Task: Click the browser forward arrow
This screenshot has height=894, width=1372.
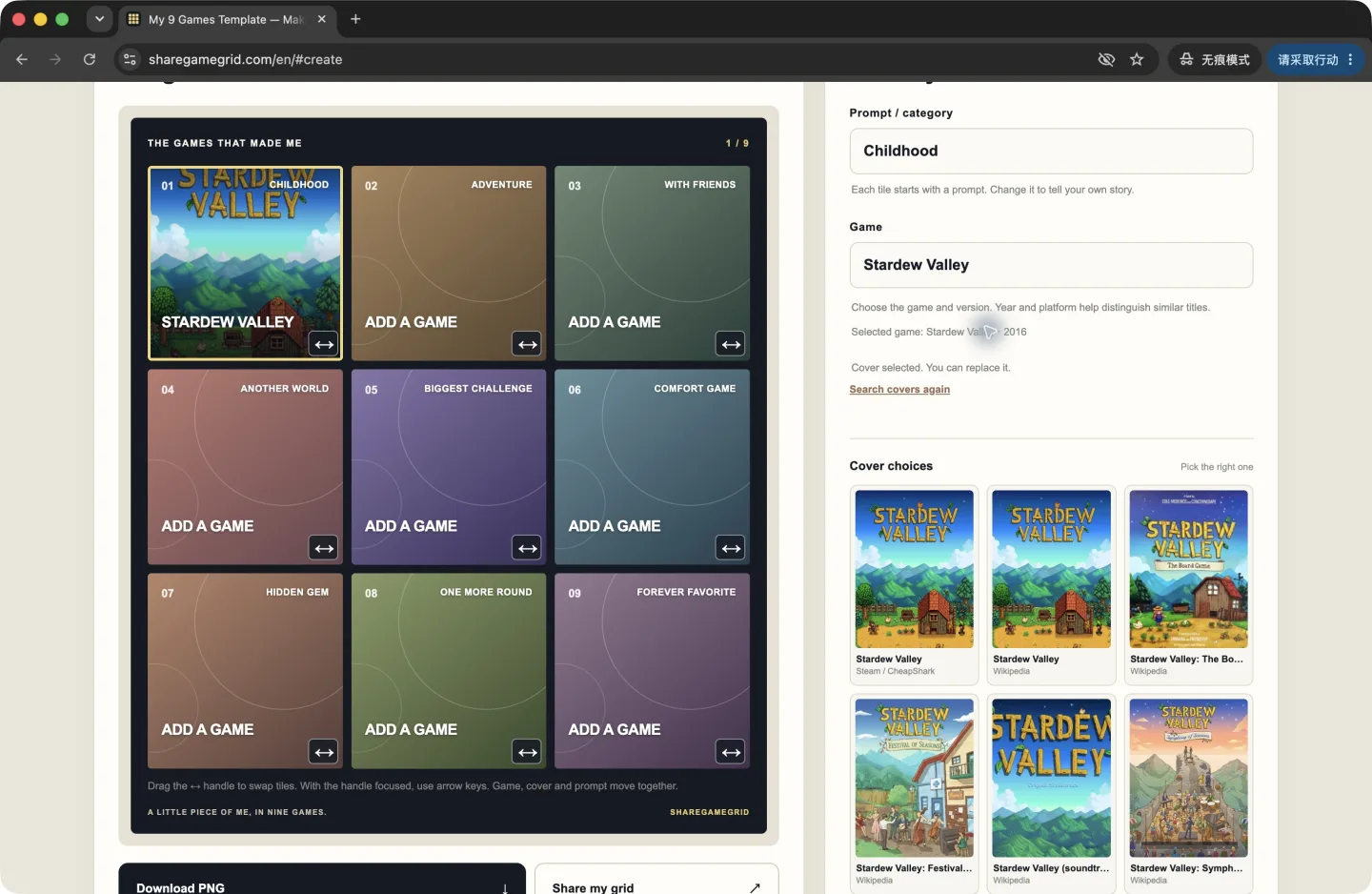Action: 55,59
